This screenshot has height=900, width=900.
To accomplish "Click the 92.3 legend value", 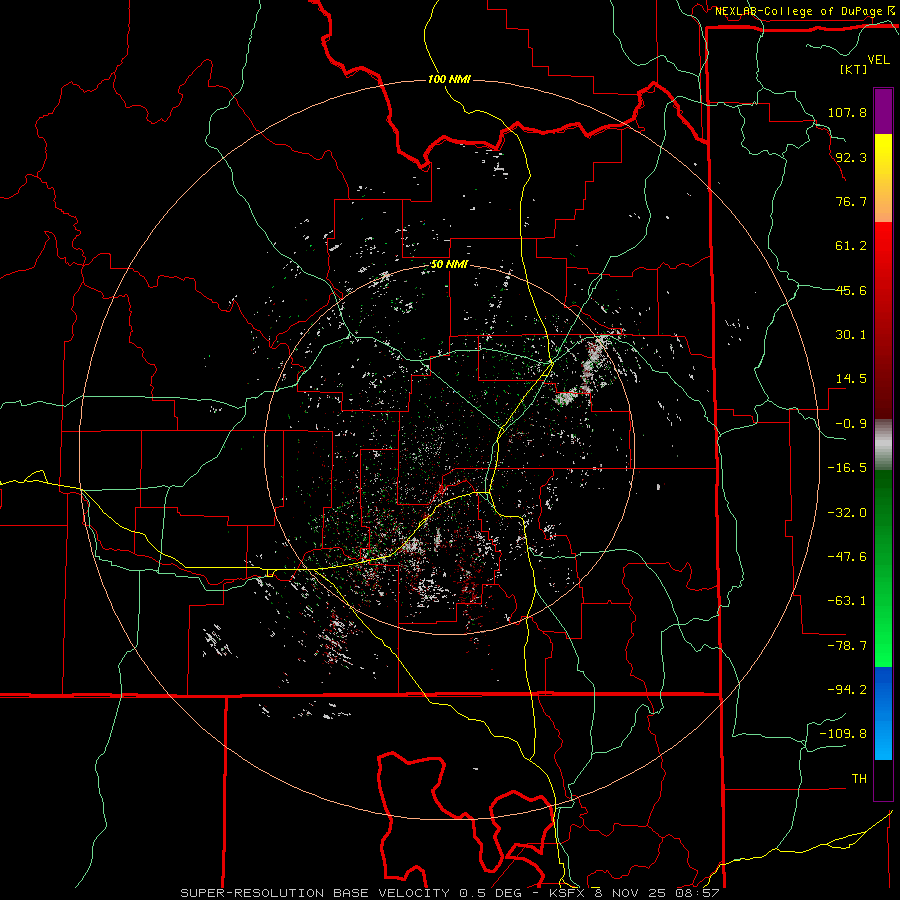I will tap(851, 157).
